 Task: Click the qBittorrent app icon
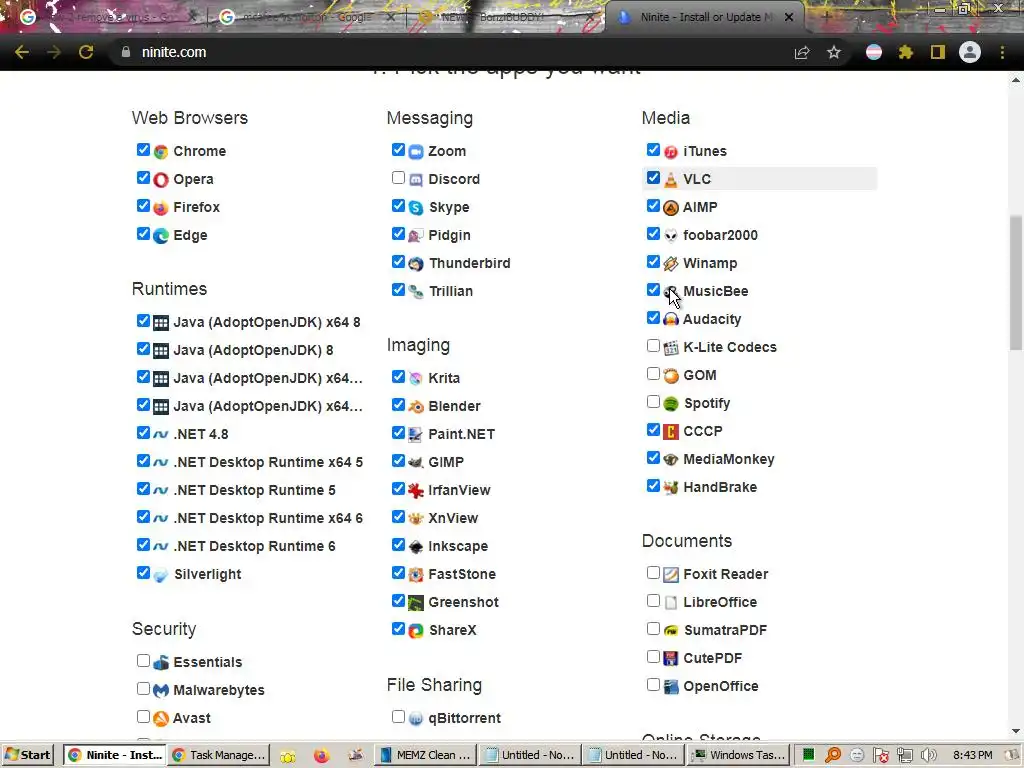pyautogui.click(x=416, y=718)
